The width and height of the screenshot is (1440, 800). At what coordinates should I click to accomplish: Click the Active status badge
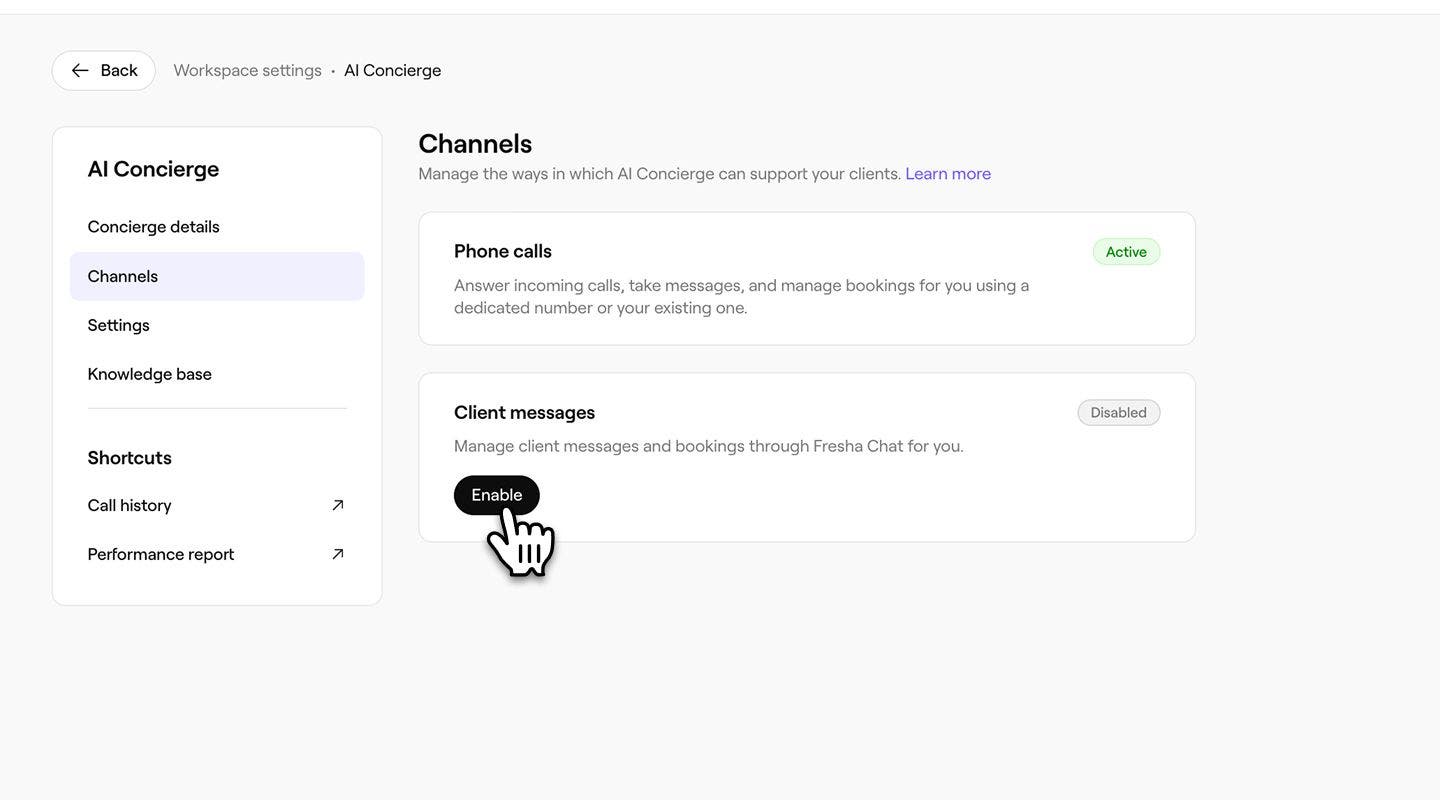coord(1126,252)
